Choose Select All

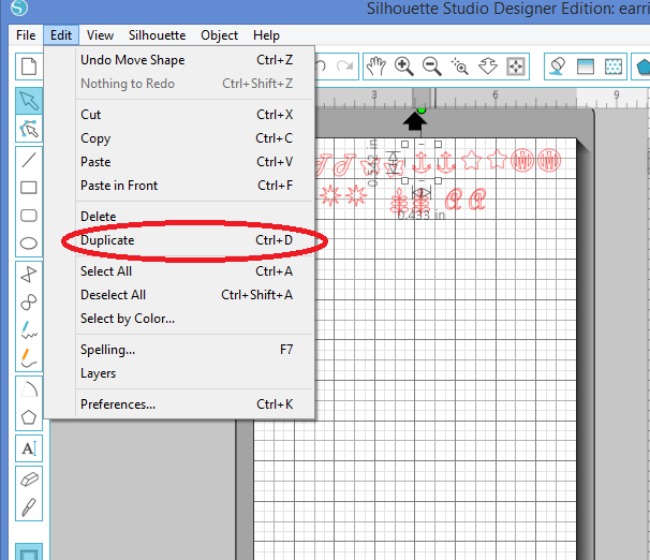[x=187, y=271]
